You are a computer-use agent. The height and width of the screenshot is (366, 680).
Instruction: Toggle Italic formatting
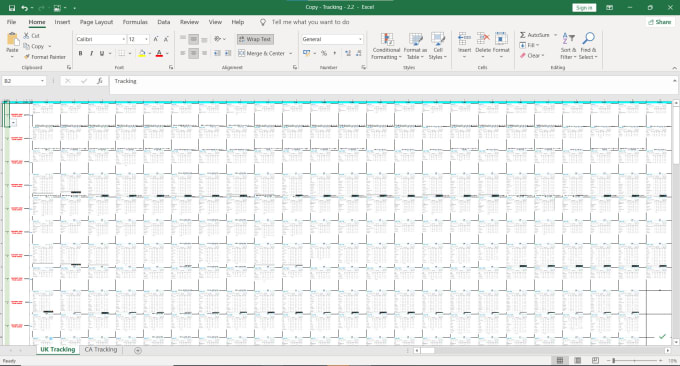pyautogui.click(x=91, y=53)
